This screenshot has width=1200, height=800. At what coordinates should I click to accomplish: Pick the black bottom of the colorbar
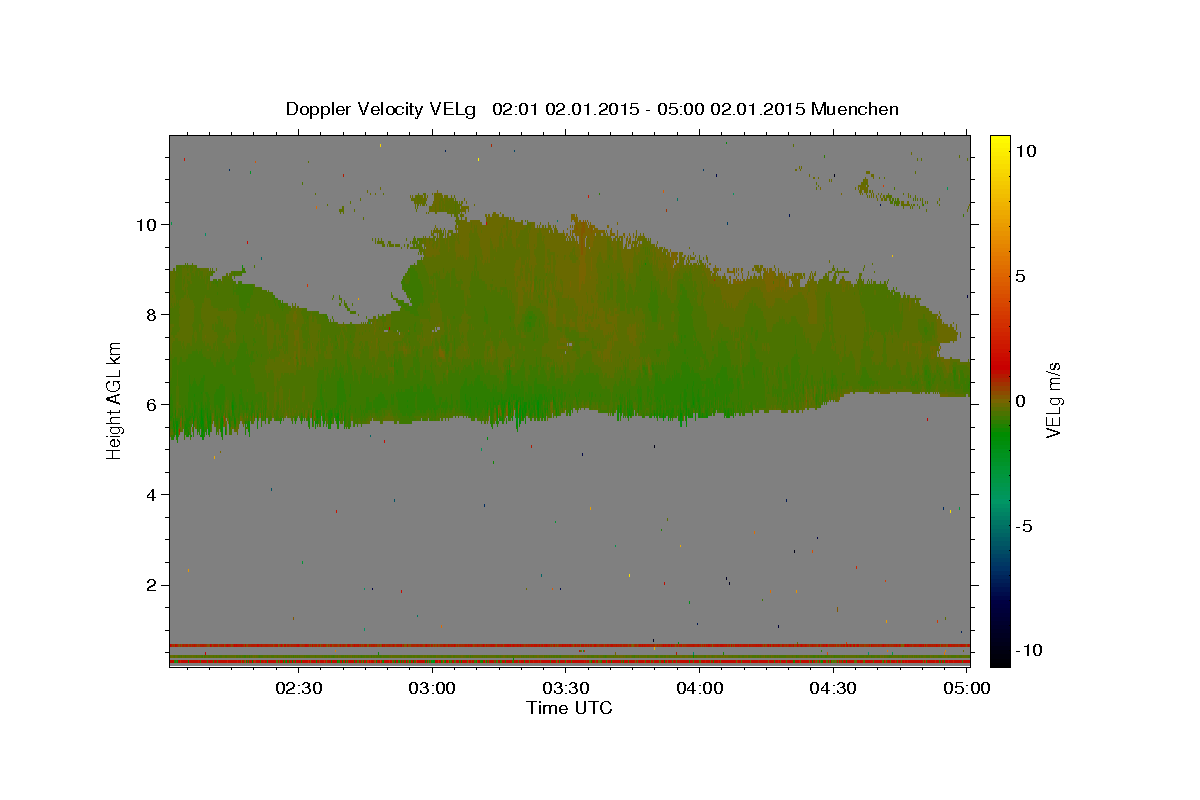(x=1000, y=656)
